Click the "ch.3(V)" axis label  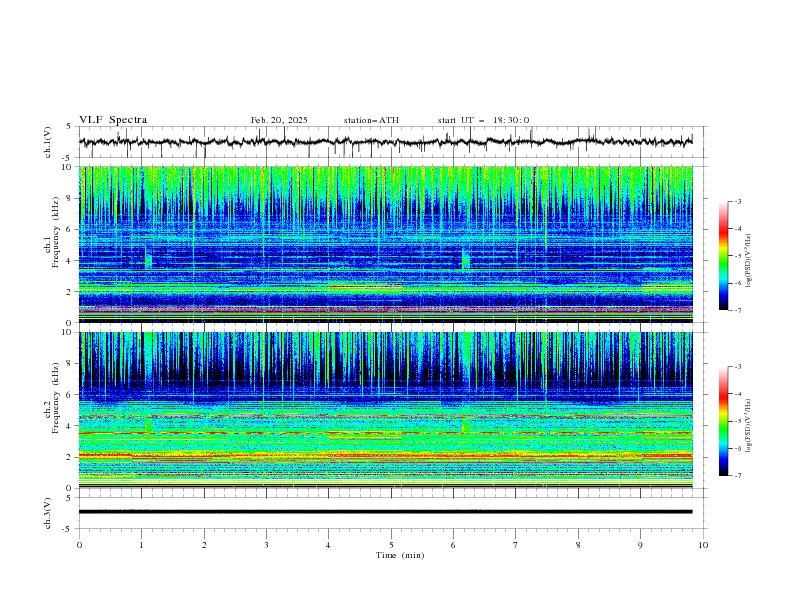click(x=48, y=513)
